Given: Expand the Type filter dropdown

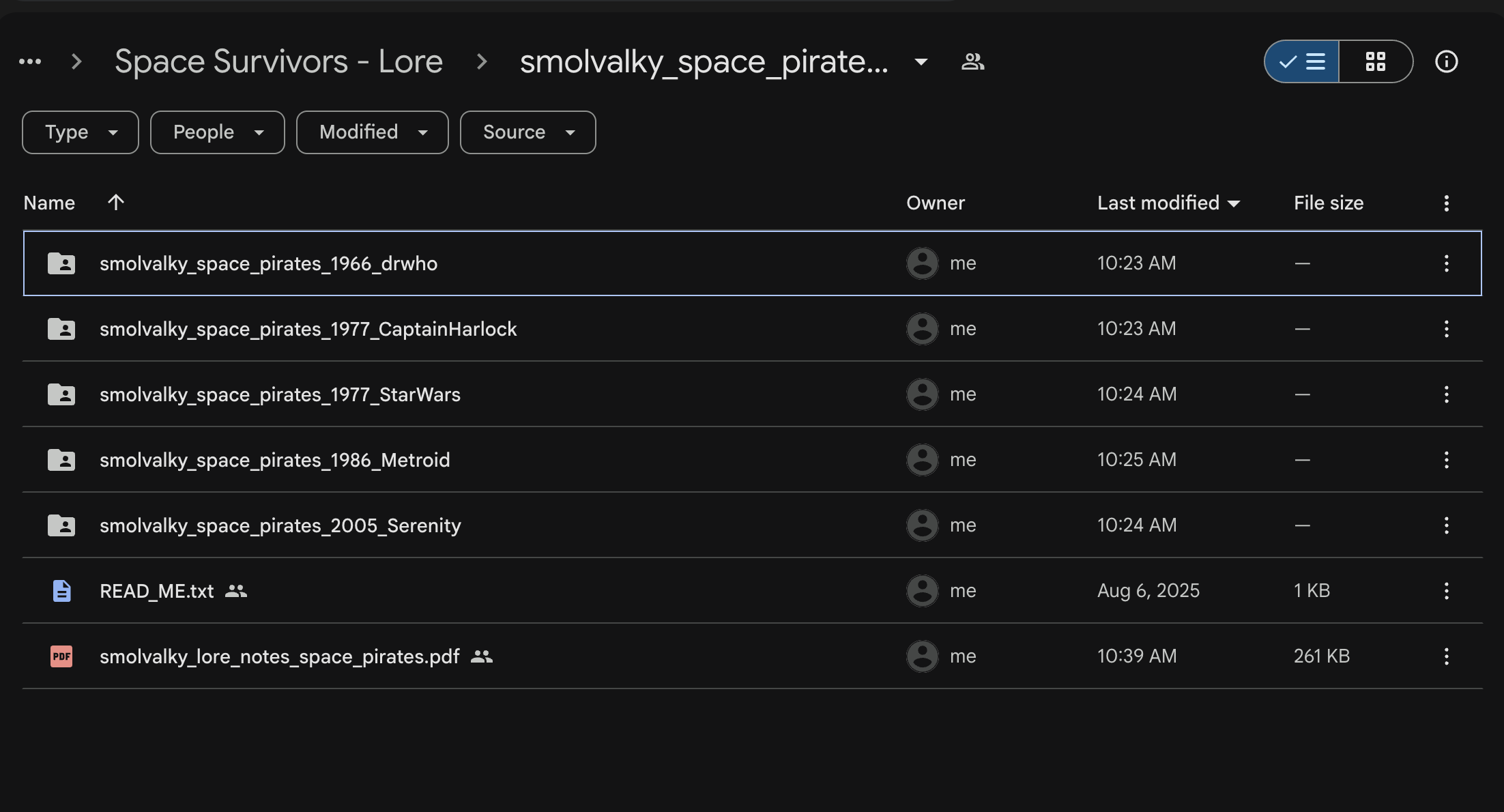Looking at the screenshot, I should [81, 132].
